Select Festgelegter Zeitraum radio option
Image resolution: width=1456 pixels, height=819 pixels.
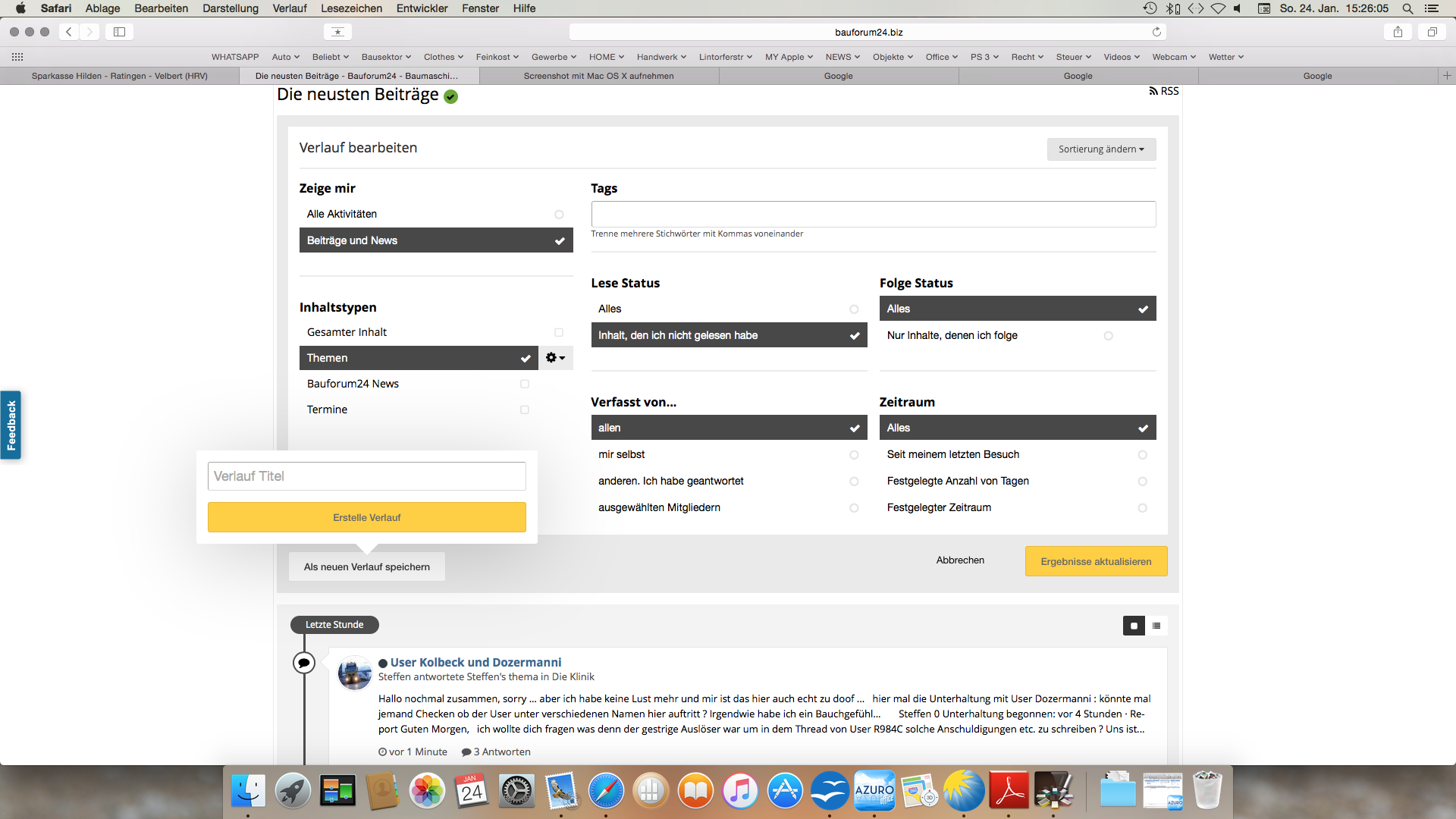click(x=1018, y=507)
